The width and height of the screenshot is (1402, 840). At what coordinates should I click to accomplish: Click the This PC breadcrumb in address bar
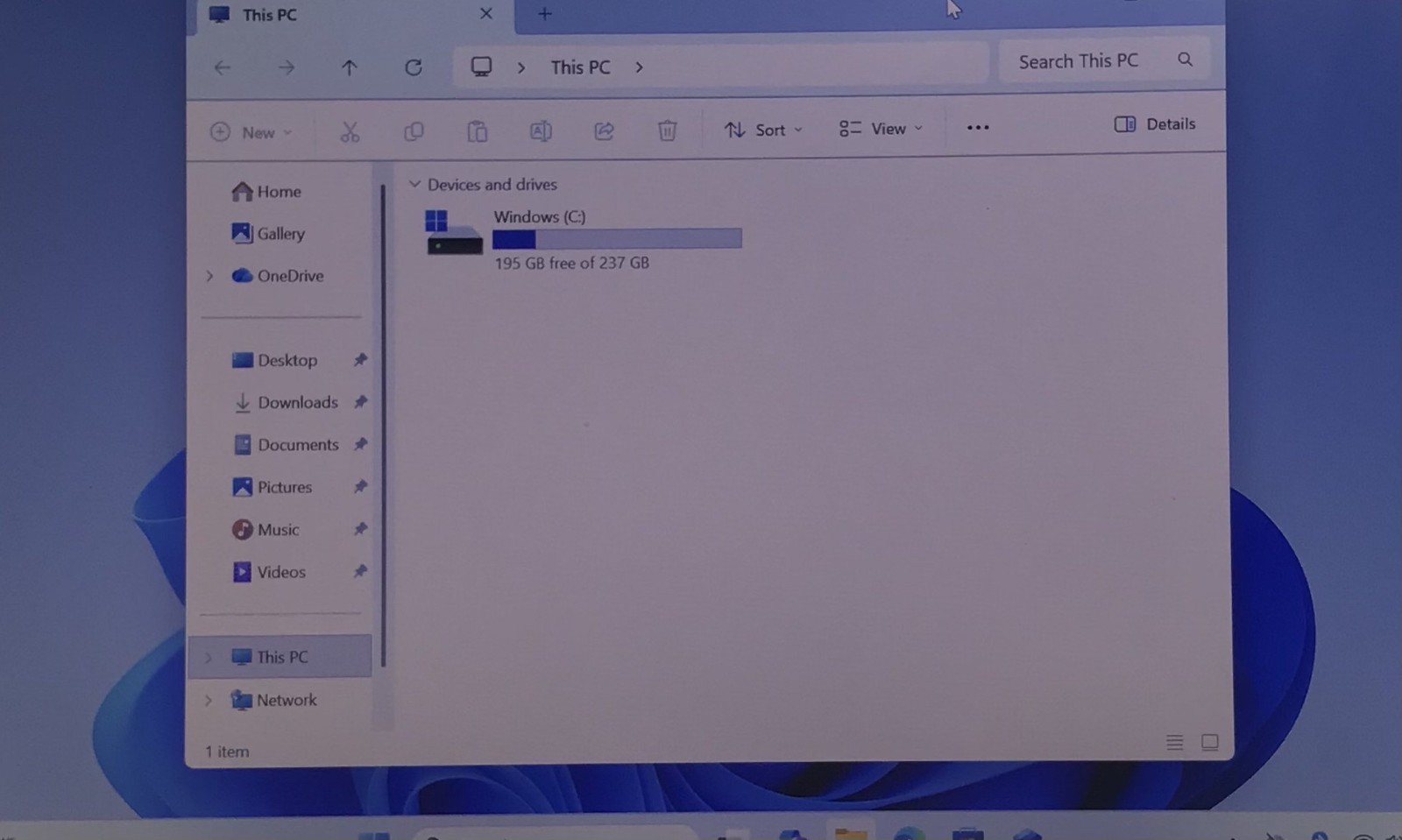tap(580, 67)
